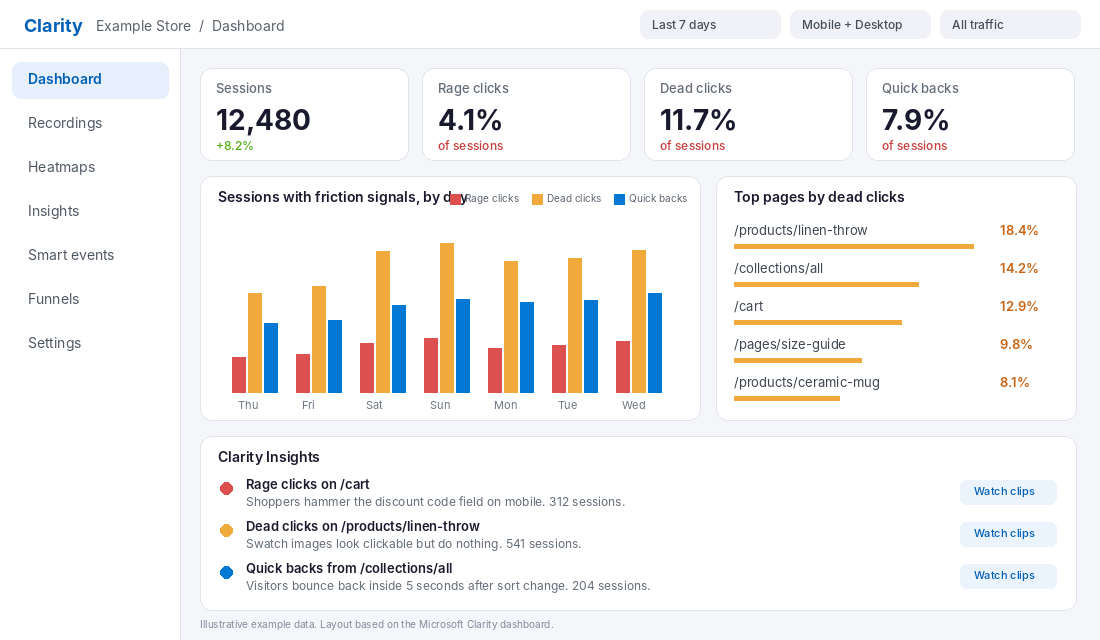
Task: Click the orange Dead clicks bar for Sun
Action: 447,318
